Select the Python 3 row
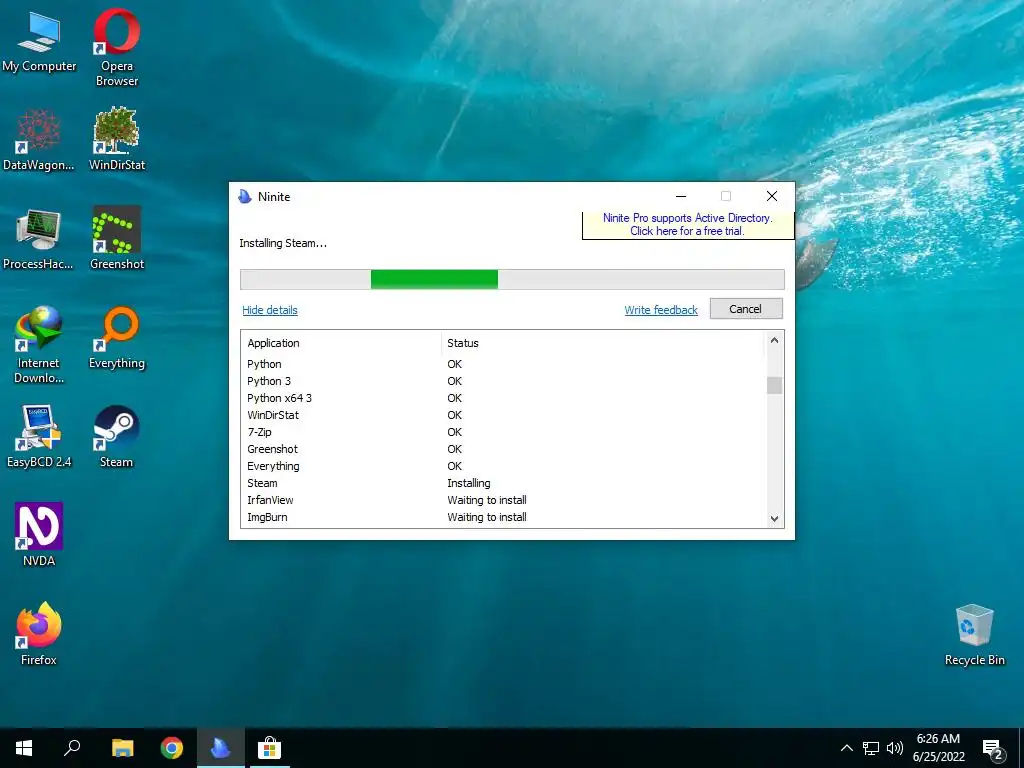This screenshot has width=1024, height=768. 503,381
